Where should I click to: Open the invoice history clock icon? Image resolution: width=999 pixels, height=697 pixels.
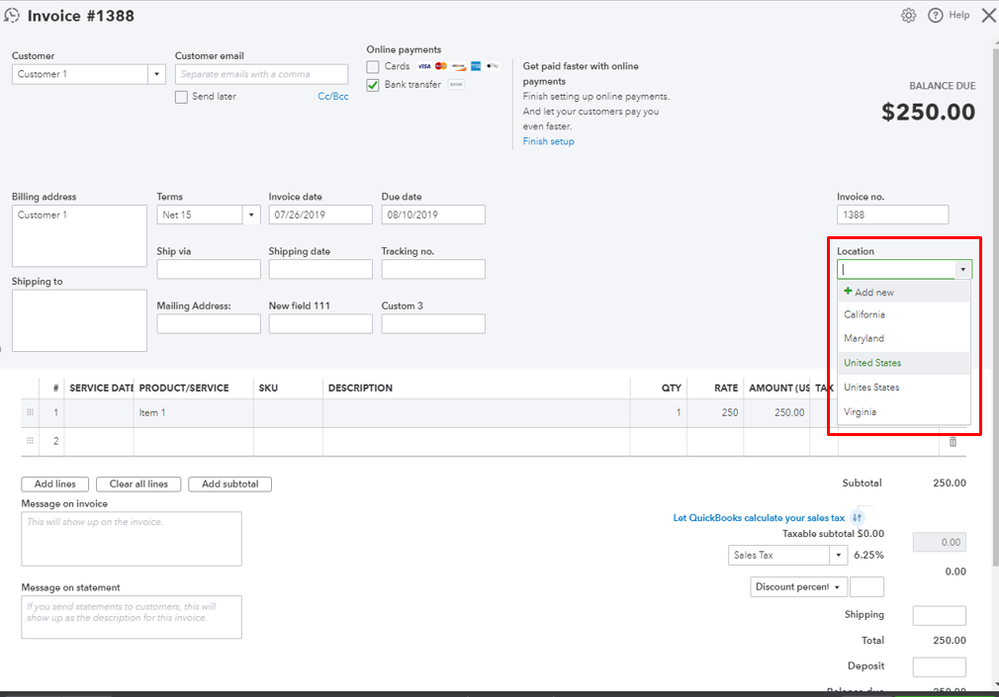coord(11,15)
